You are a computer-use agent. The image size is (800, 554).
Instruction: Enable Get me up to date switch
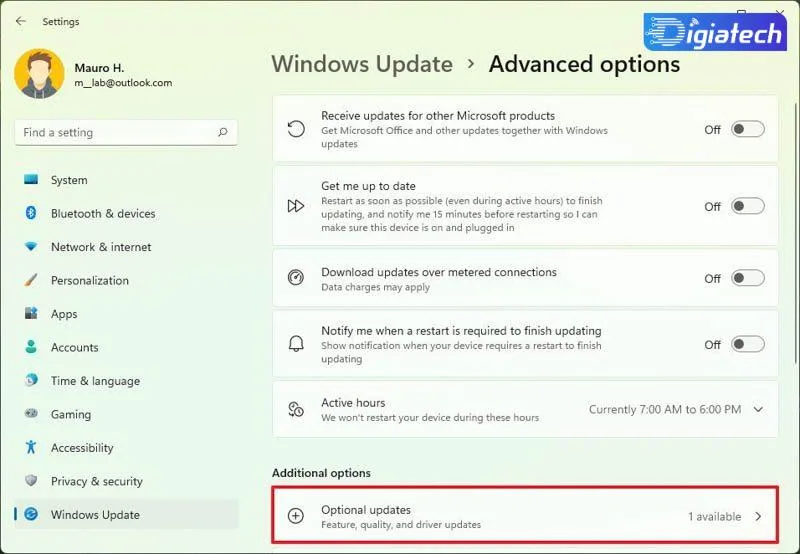click(x=747, y=206)
